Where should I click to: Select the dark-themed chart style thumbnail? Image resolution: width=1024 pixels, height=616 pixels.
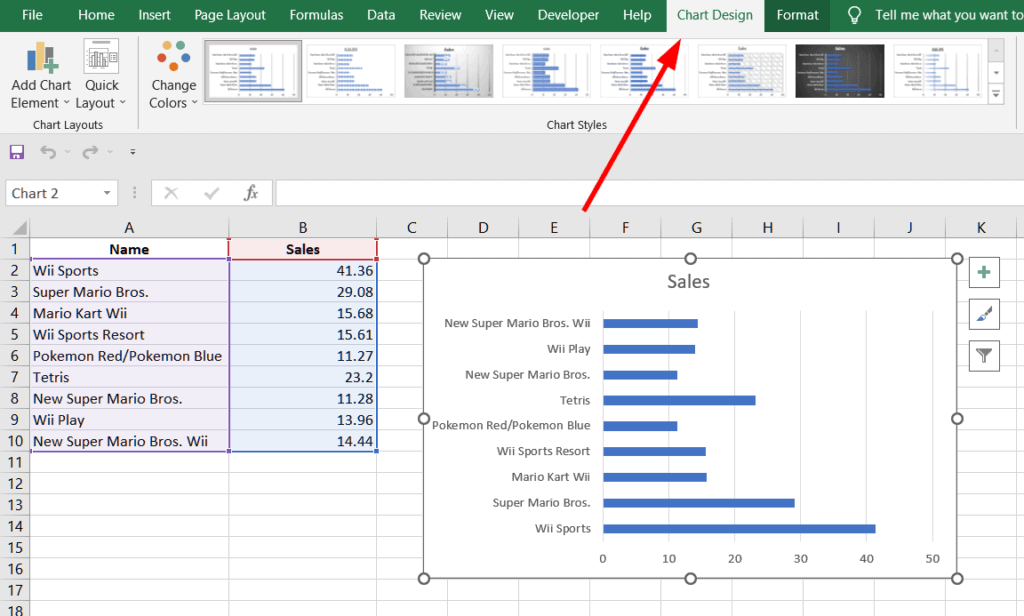[839, 71]
